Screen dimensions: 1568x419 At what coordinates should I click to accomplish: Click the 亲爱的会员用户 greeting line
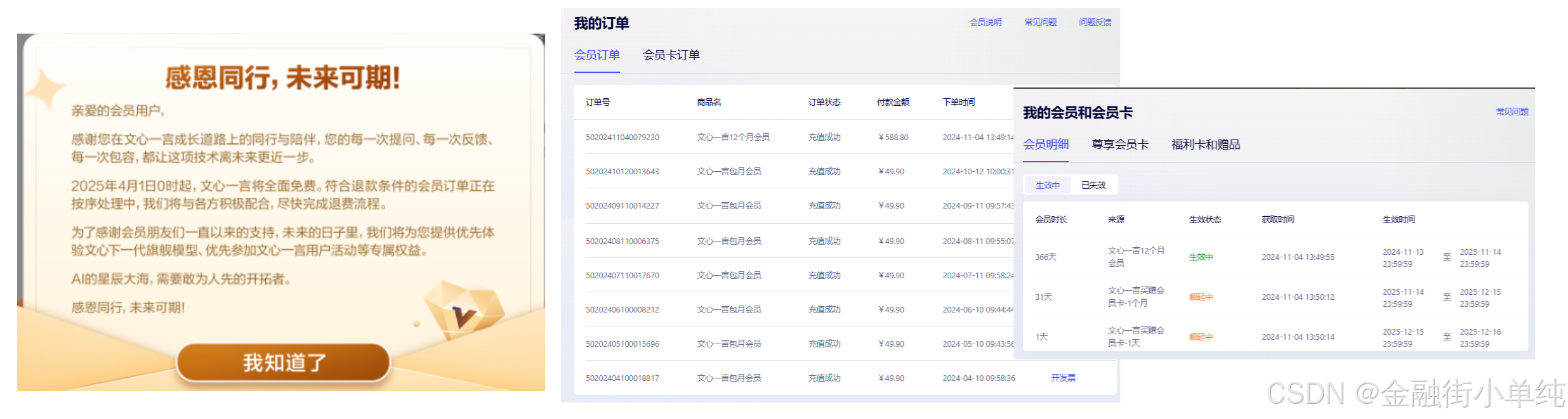tap(117, 111)
